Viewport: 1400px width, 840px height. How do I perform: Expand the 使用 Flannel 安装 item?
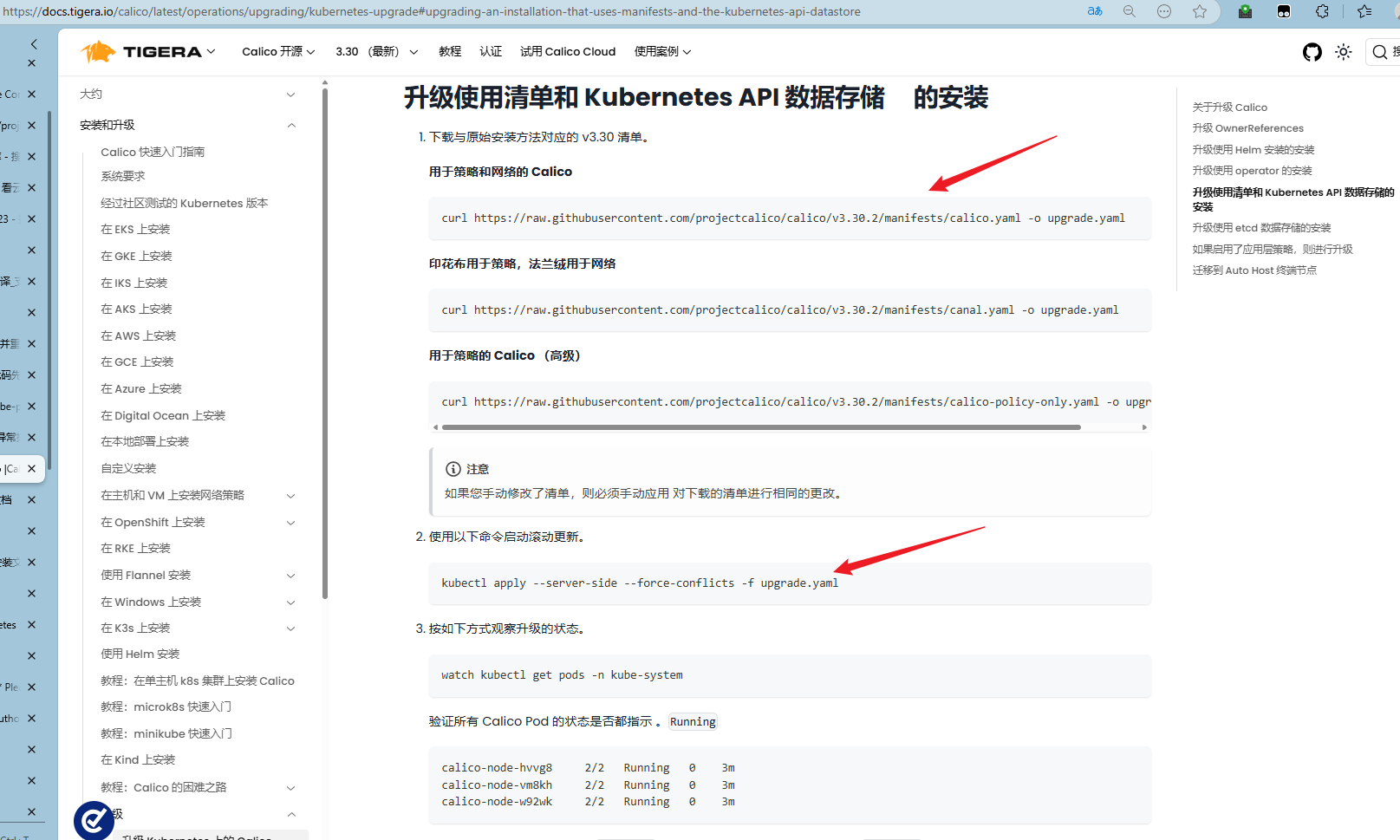click(x=290, y=576)
